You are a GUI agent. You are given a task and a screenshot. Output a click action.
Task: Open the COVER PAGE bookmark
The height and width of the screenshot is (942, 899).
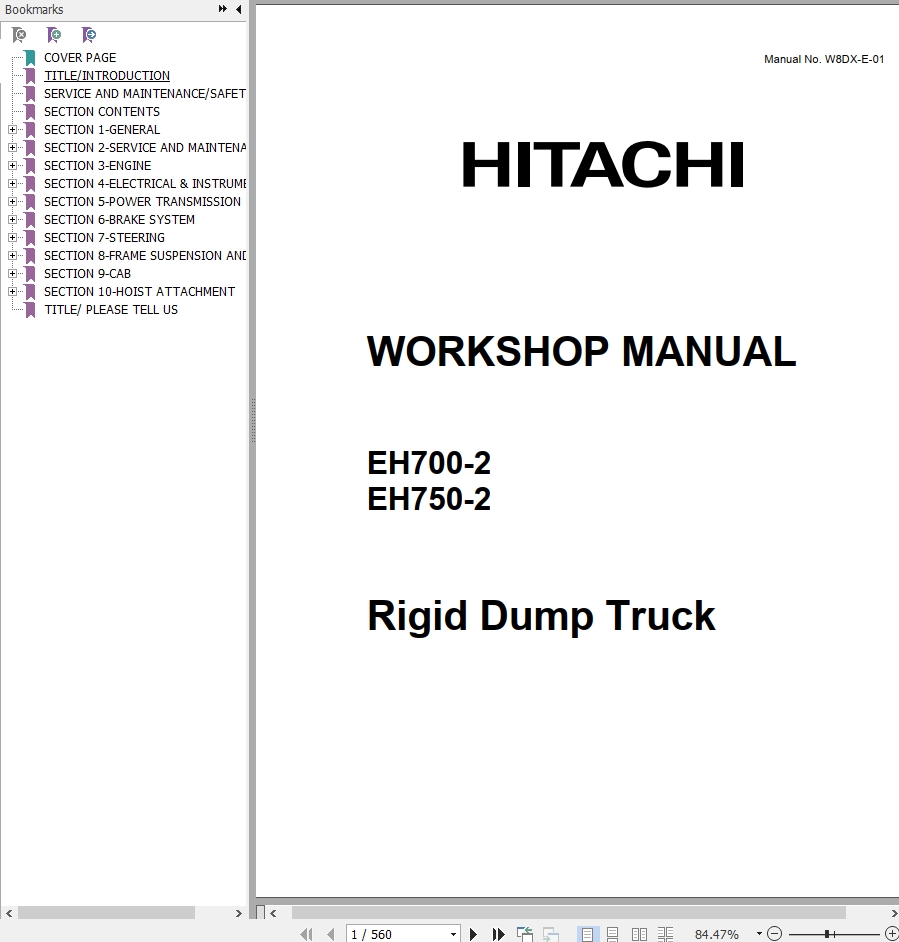80,58
